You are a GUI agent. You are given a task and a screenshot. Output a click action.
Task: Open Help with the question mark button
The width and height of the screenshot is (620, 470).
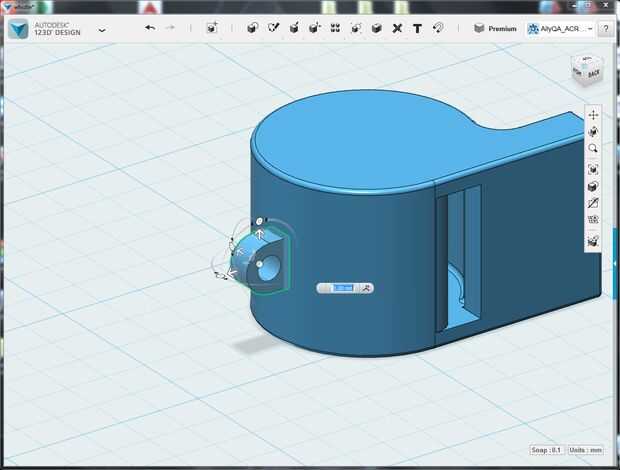click(606, 29)
